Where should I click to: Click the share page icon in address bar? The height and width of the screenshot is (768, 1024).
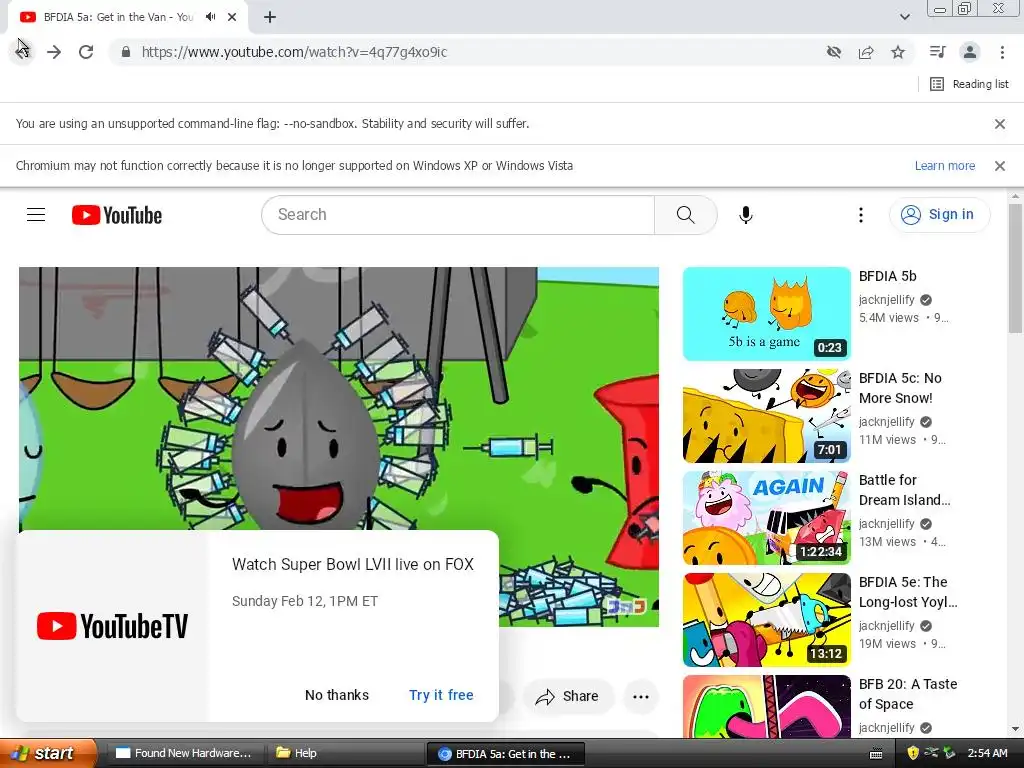click(x=866, y=52)
